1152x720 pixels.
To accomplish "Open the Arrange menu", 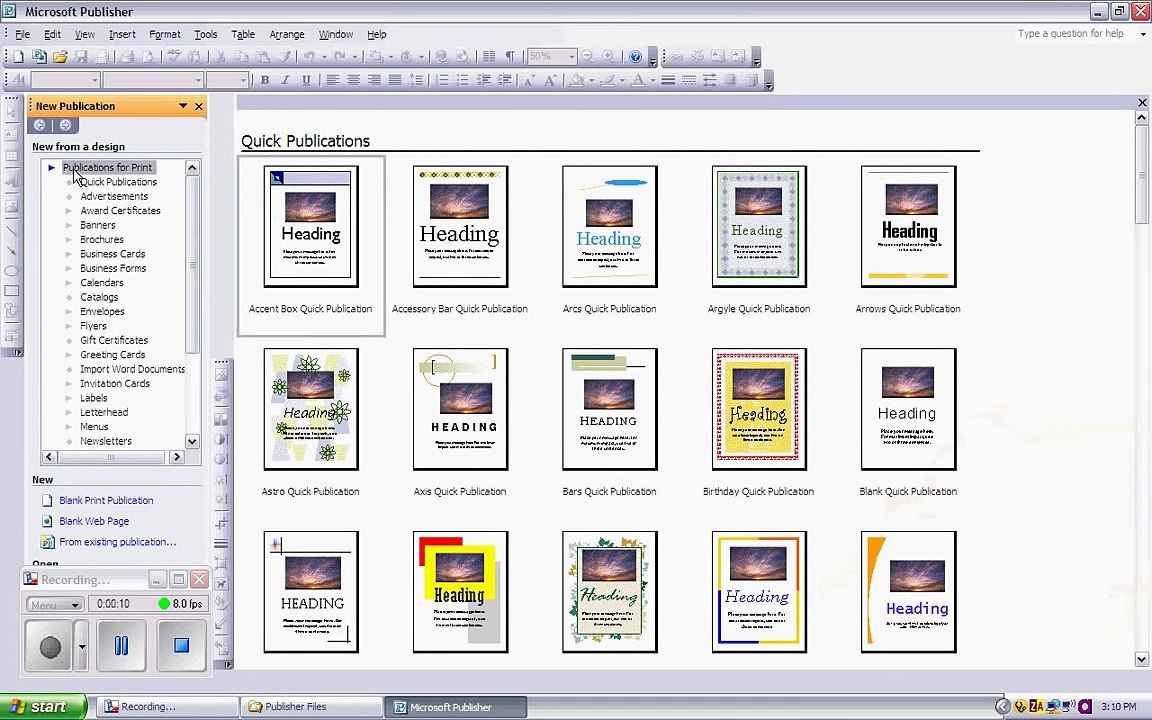I will [x=287, y=35].
